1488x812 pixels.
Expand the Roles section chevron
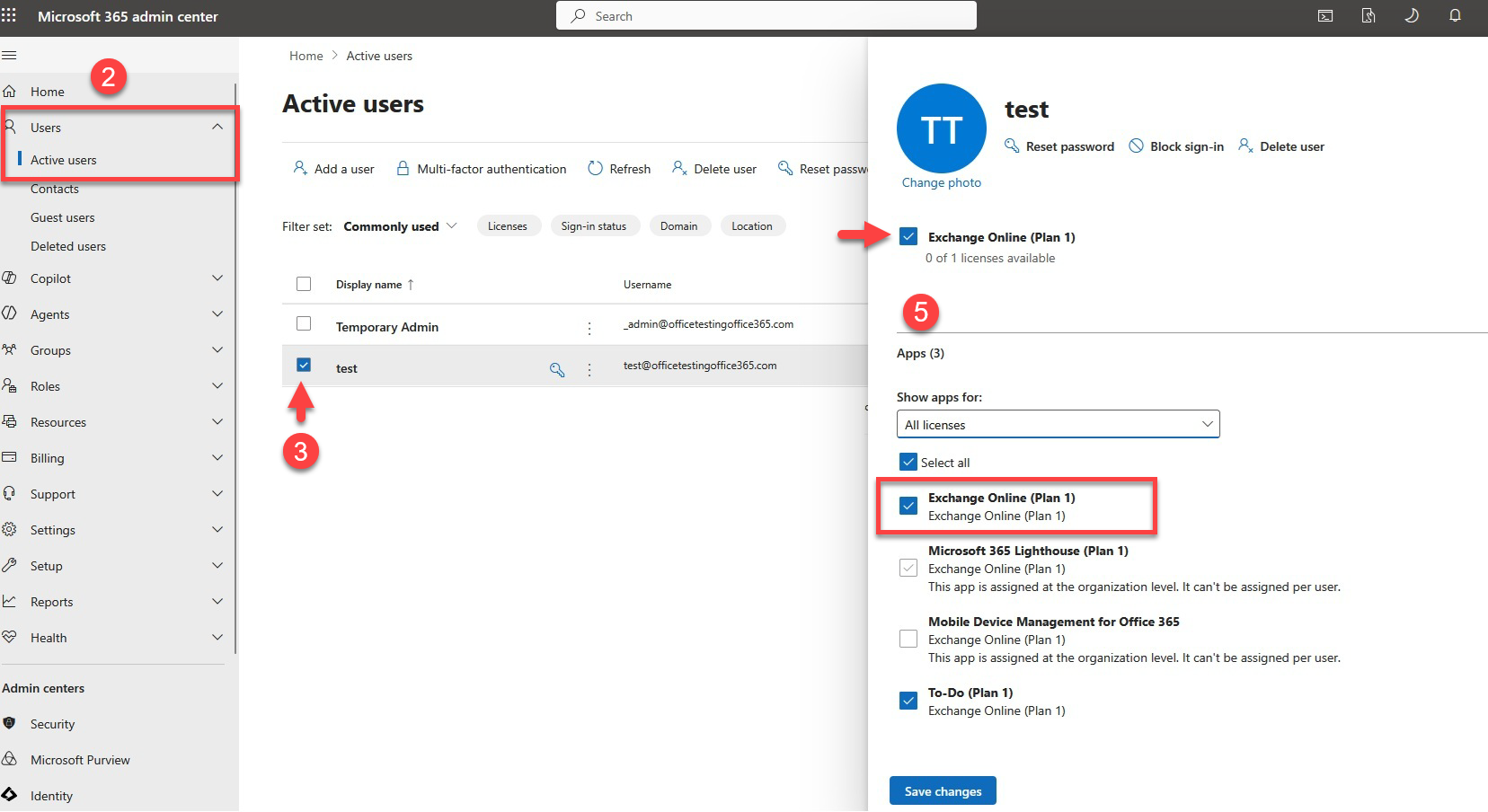click(x=217, y=385)
